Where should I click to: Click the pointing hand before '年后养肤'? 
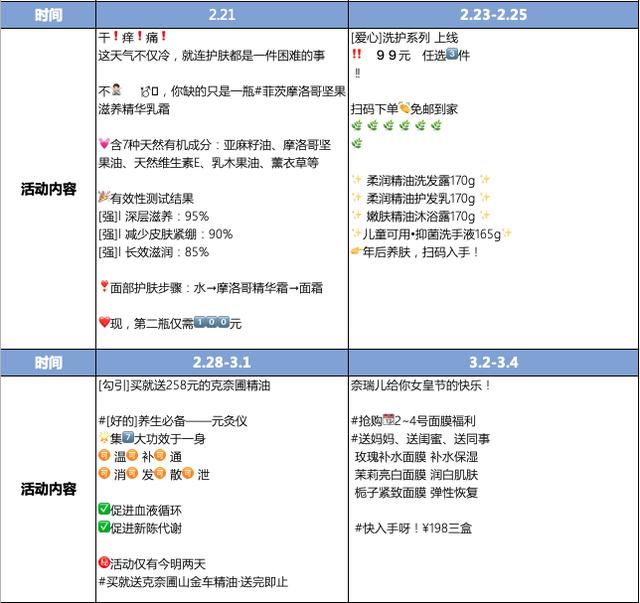click(357, 251)
